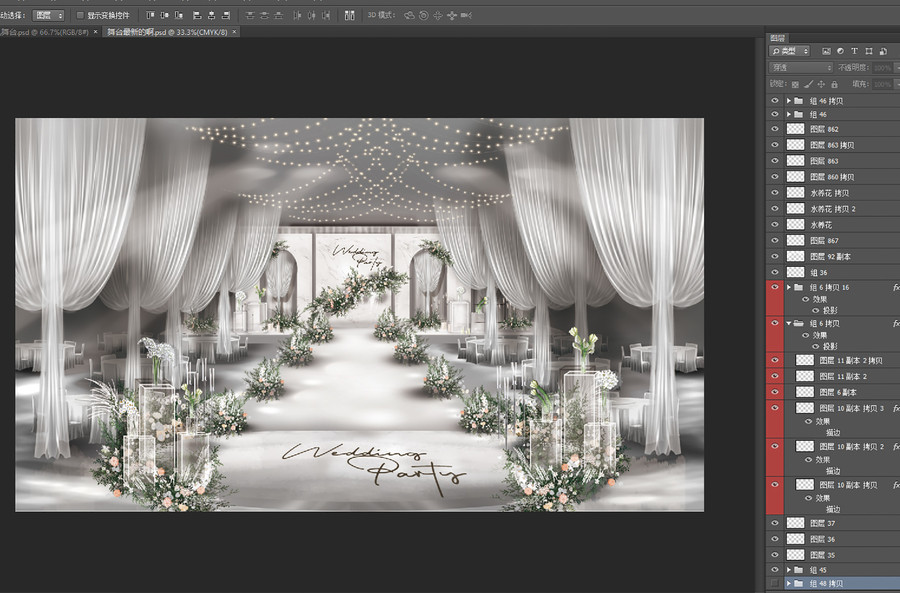Select the 3D scale camera icon
The width and height of the screenshot is (900, 593).
[467, 15]
